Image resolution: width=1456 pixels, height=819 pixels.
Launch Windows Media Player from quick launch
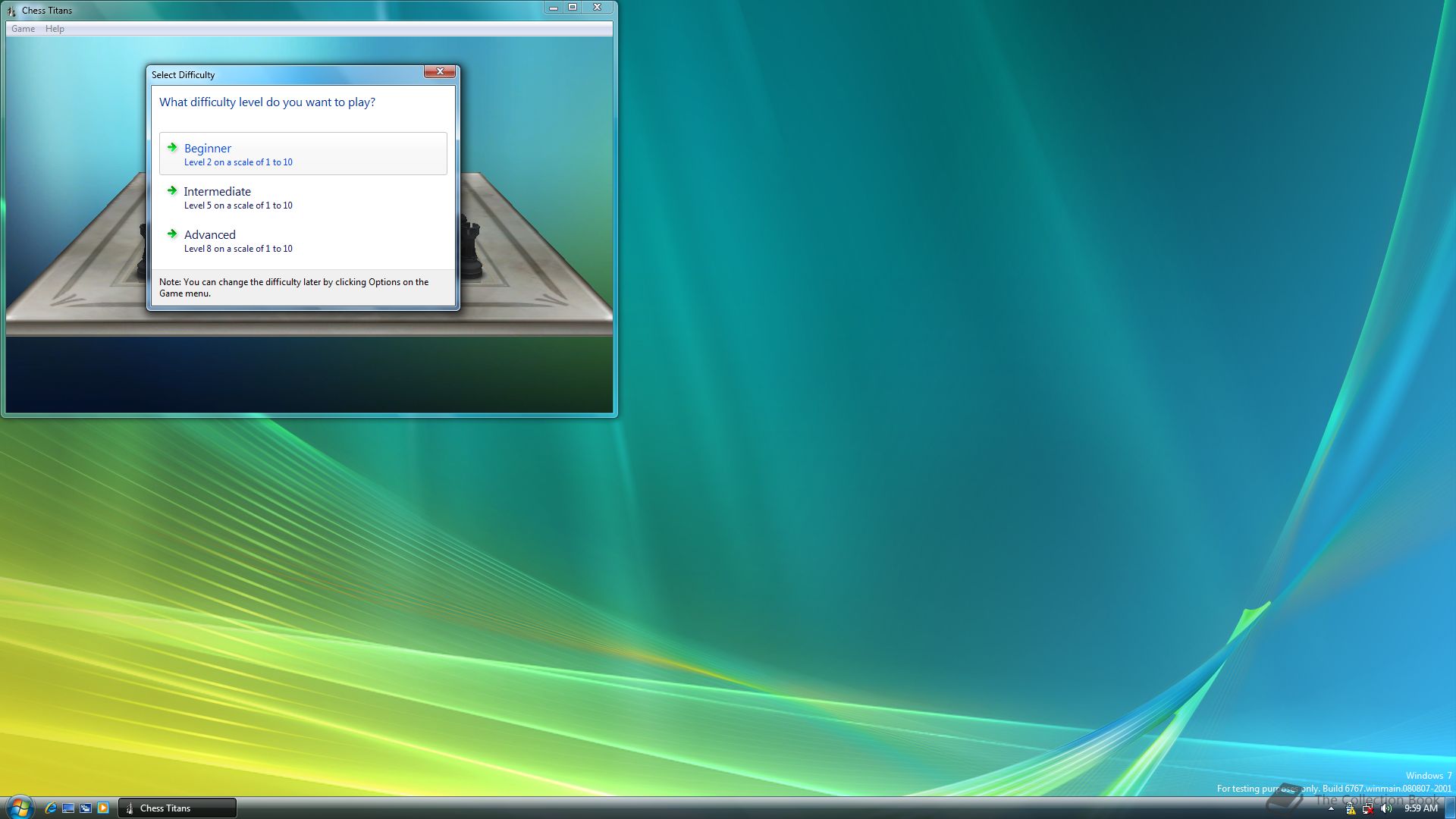(103, 808)
